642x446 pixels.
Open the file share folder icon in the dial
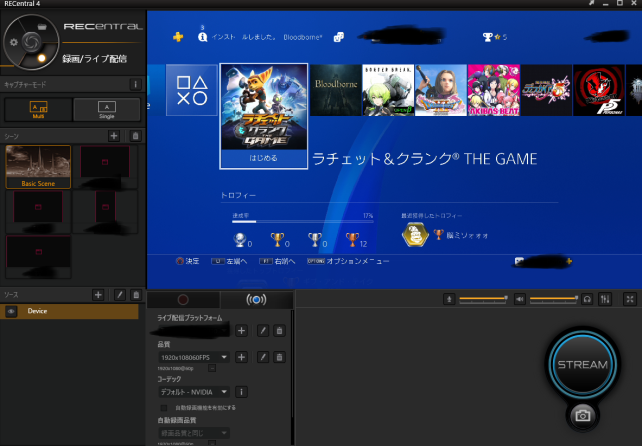click(42, 27)
